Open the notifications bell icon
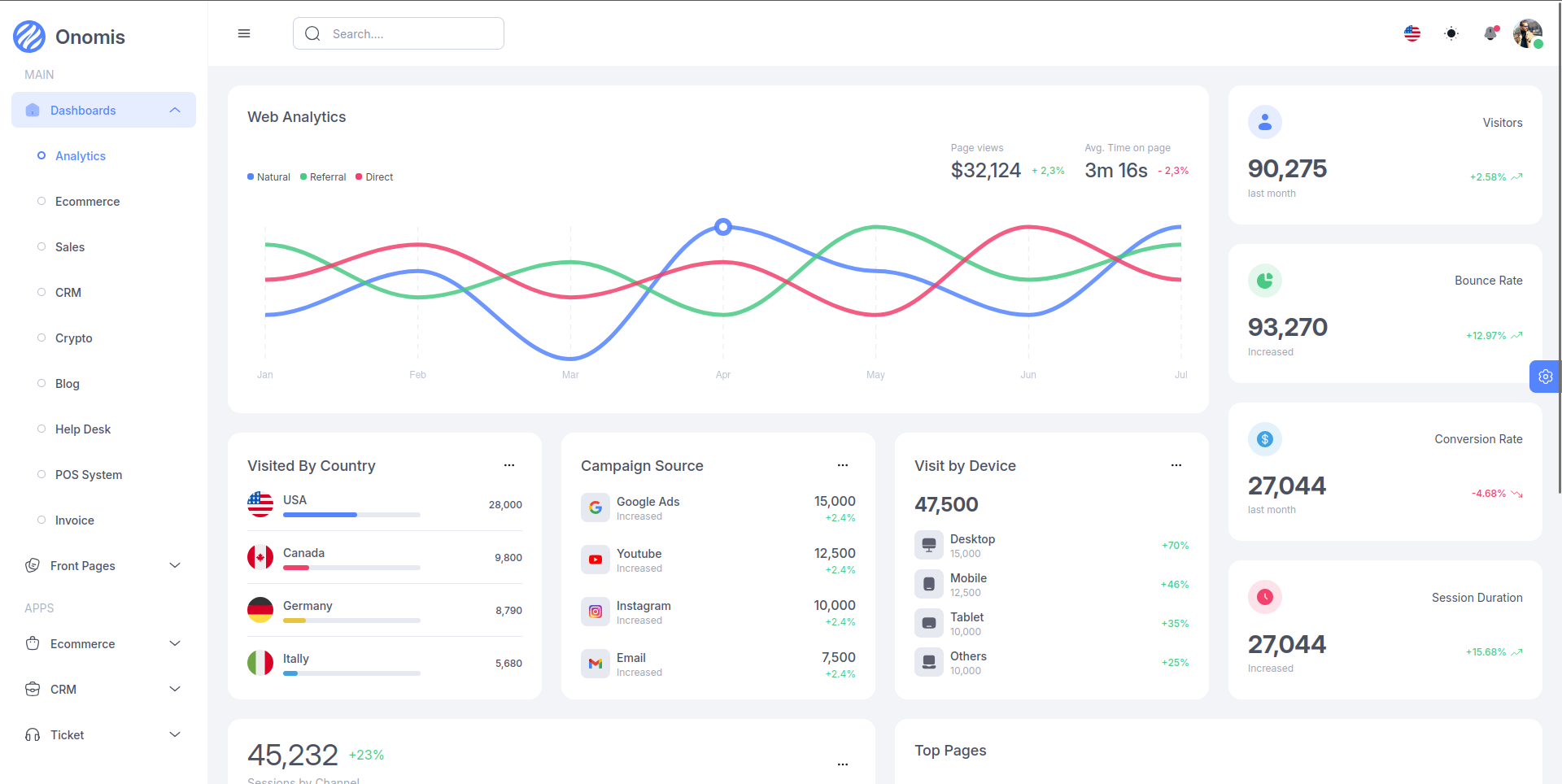This screenshot has width=1562, height=784. click(x=1491, y=33)
